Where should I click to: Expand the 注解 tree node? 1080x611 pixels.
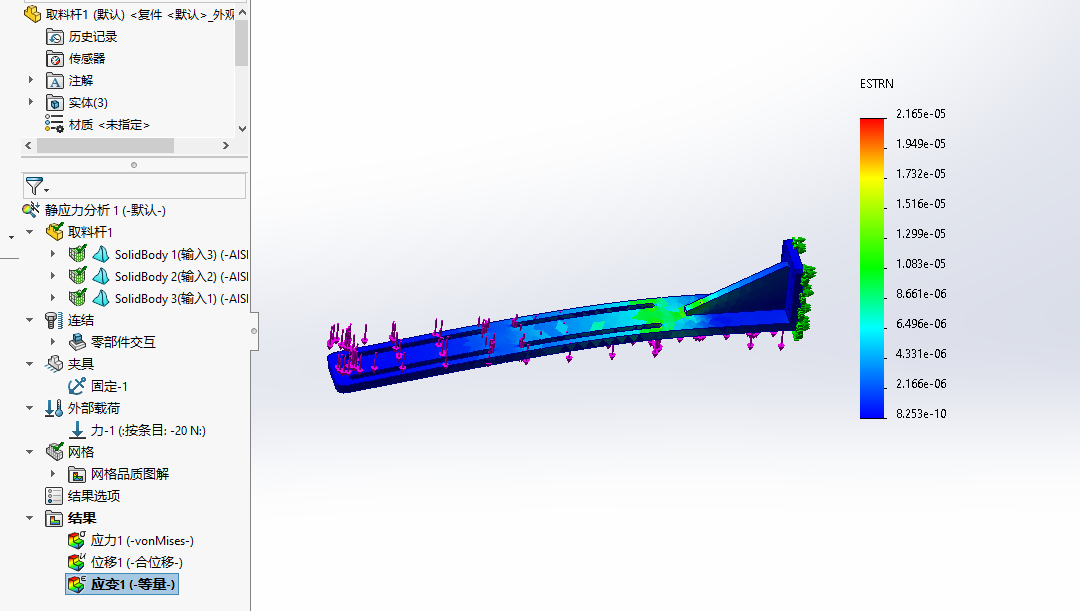[30, 80]
